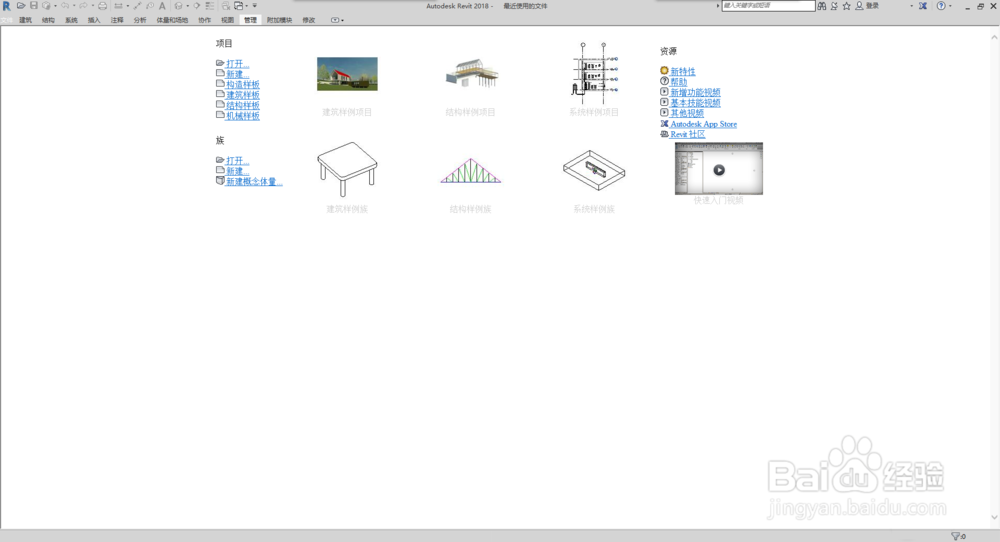Switch to the 系统 ribbon tab
This screenshot has width=1000, height=542.
point(71,20)
